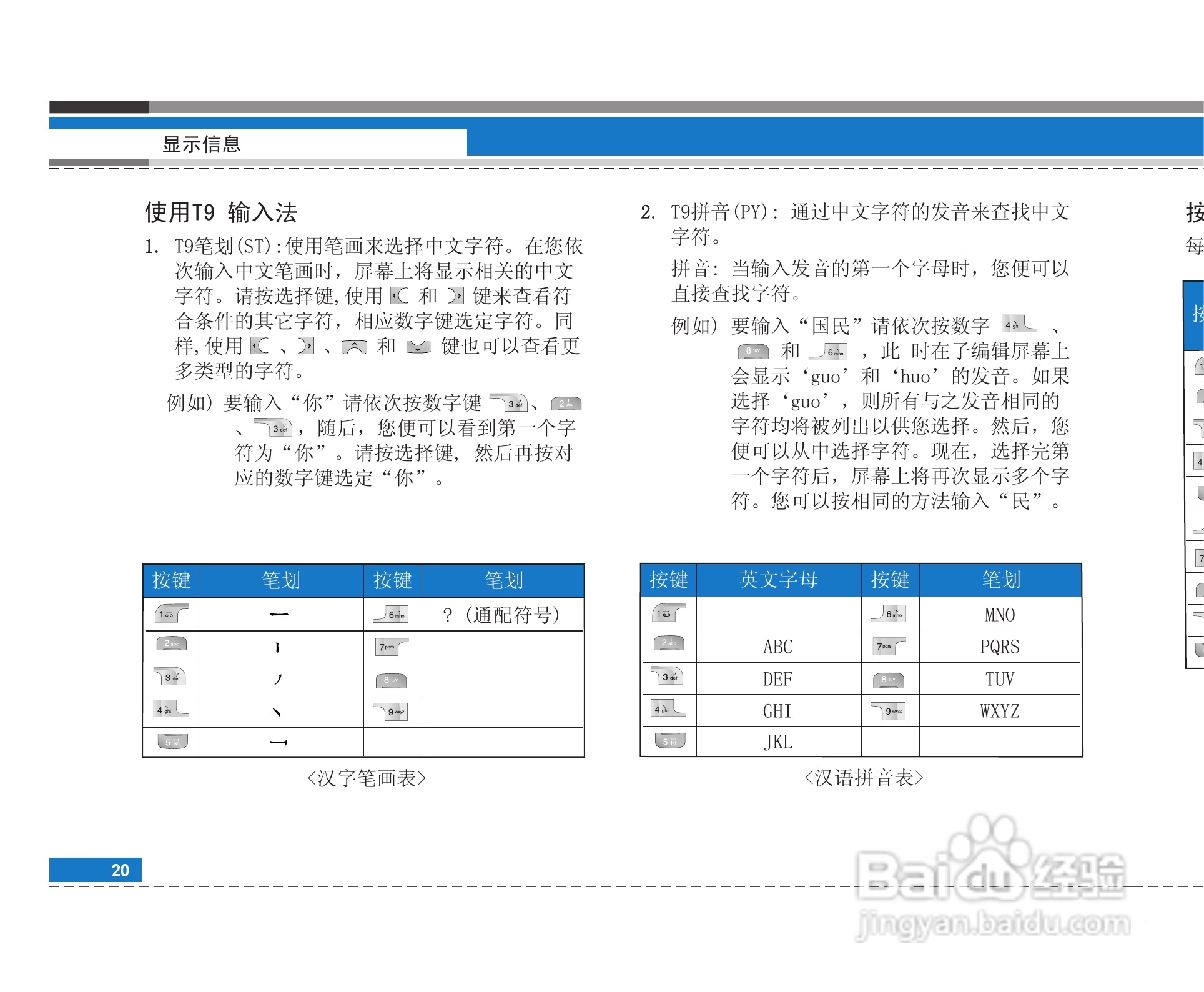Click the 8 tuv key icon in the pinyin table
1204x992 pixels.
[x=889, y=679]
